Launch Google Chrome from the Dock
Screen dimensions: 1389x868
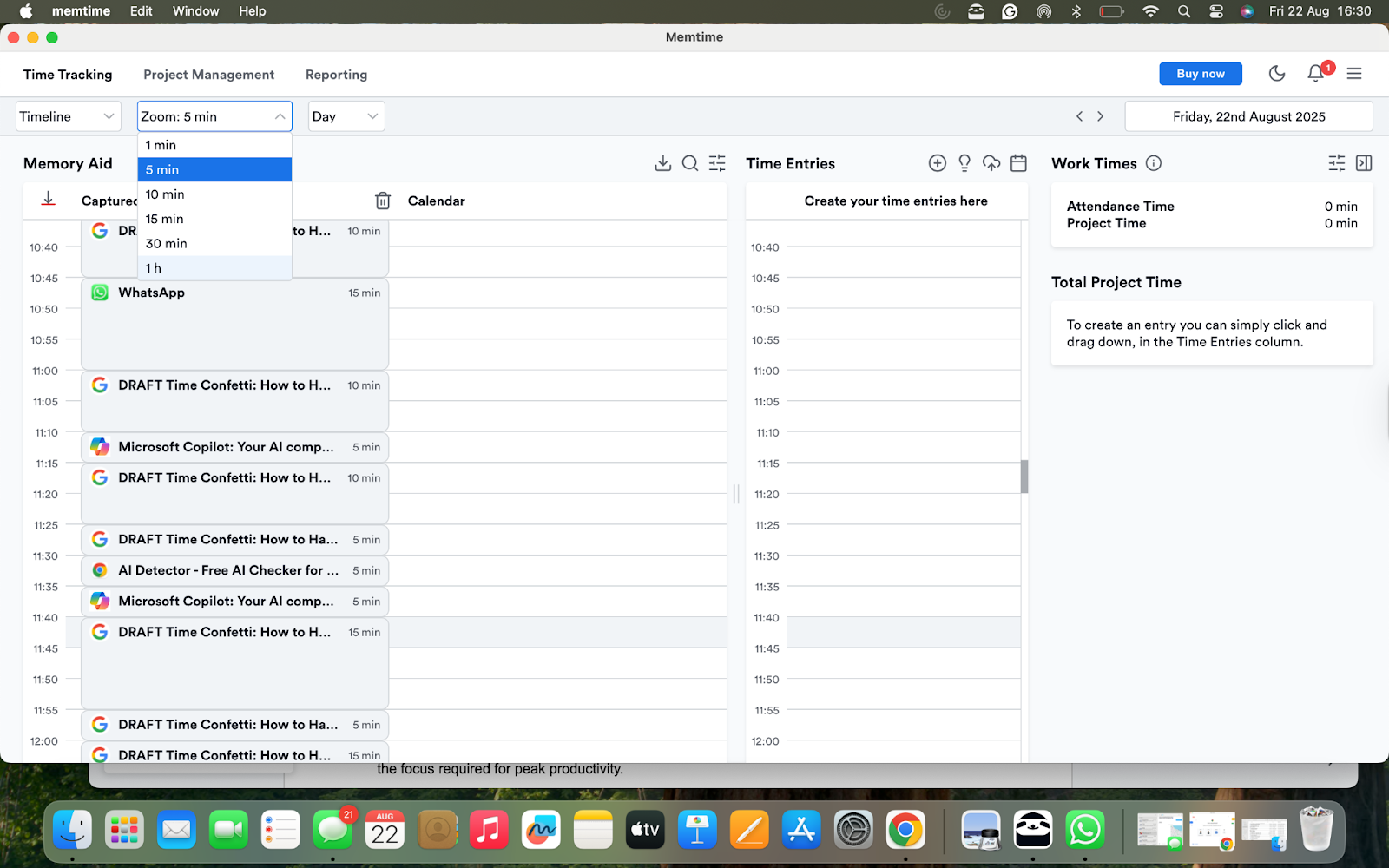click(x=905, y=831)
